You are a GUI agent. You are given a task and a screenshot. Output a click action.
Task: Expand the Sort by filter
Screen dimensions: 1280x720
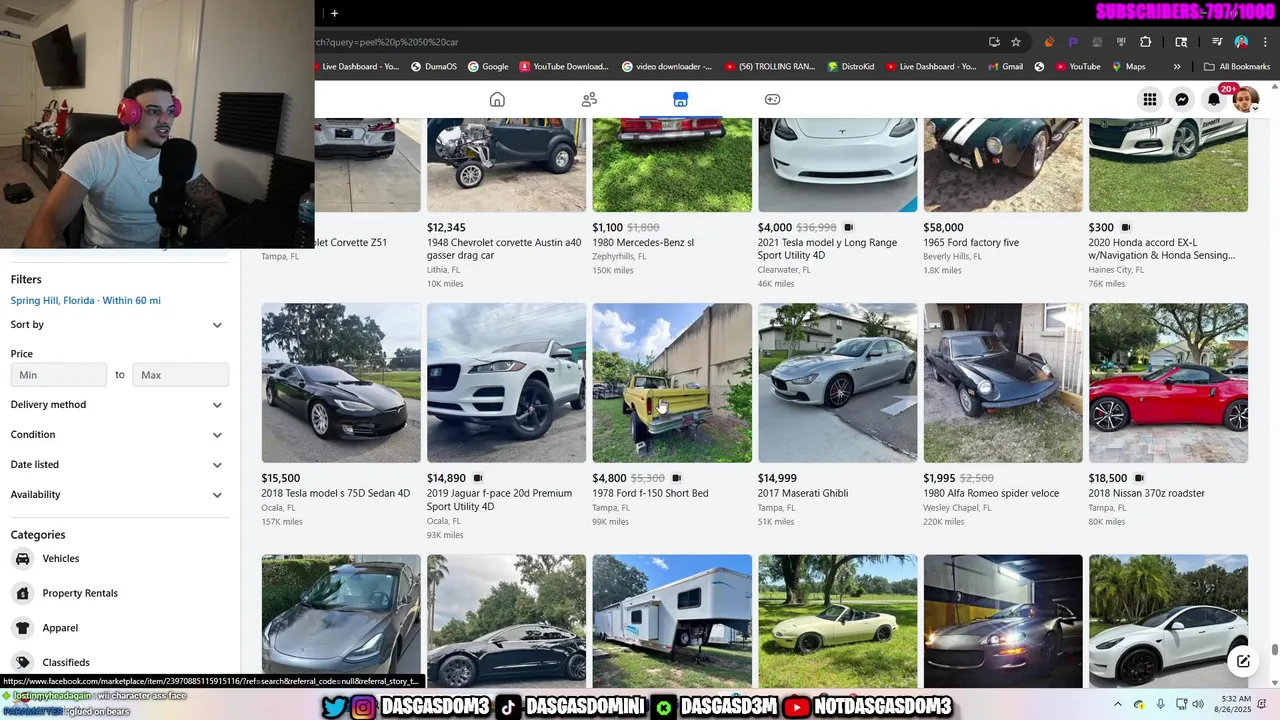coord(120,325)
